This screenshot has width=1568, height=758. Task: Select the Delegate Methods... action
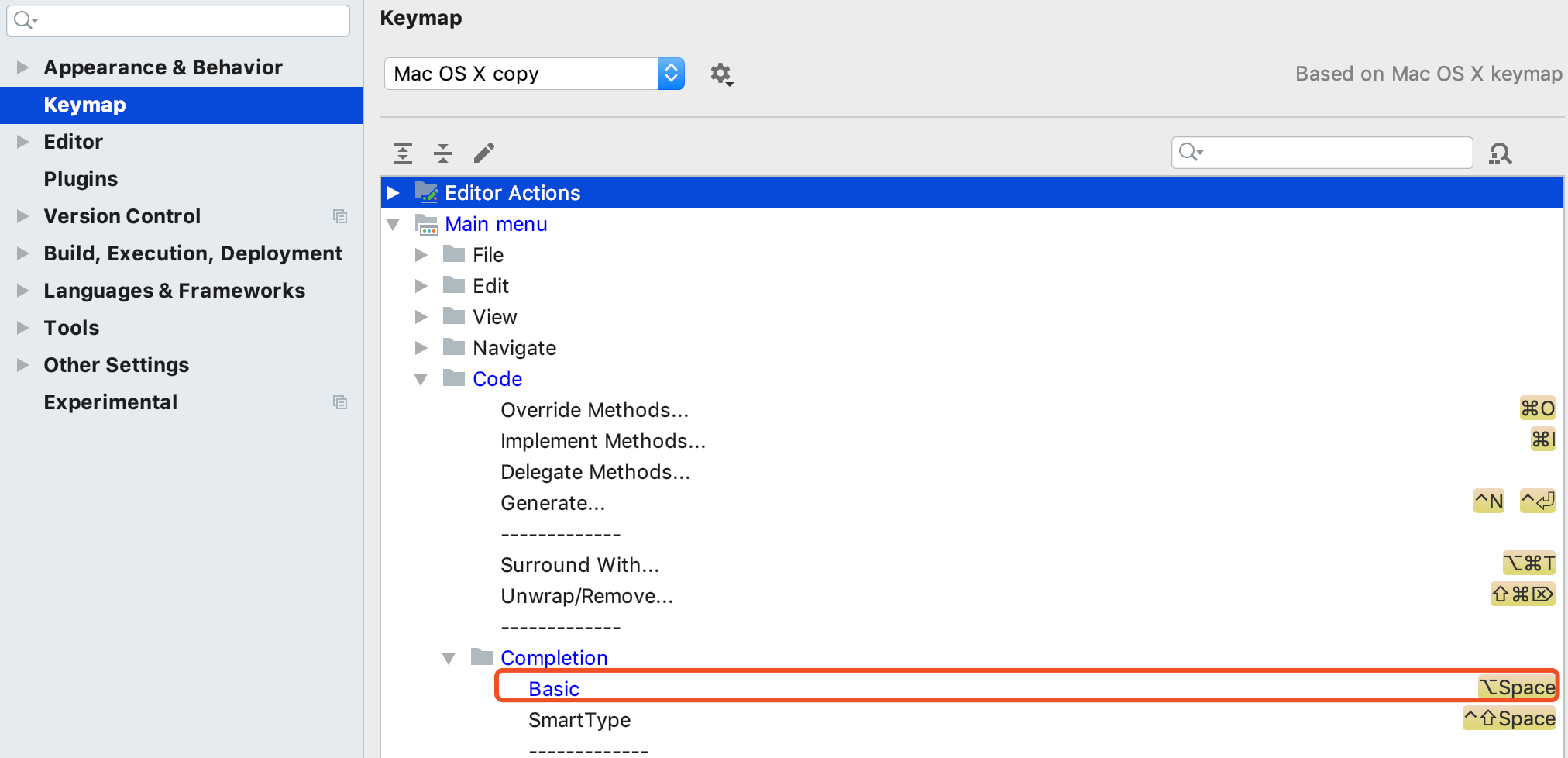pos(595,472)
